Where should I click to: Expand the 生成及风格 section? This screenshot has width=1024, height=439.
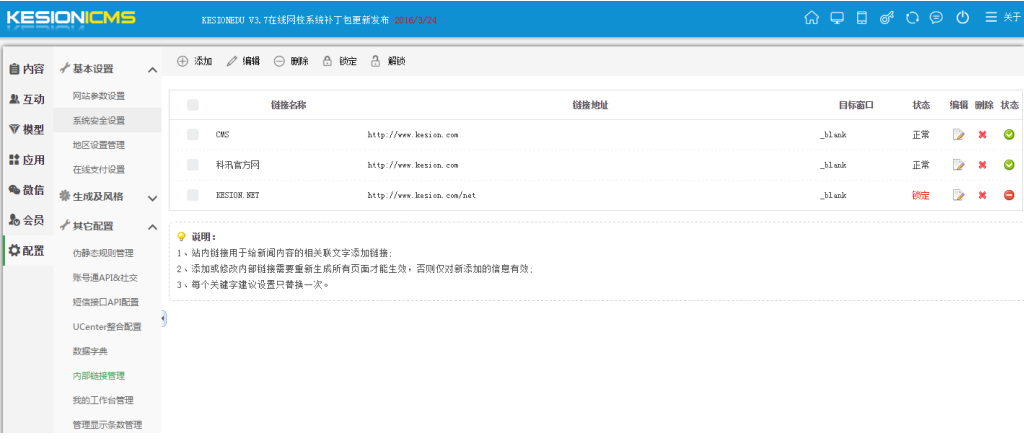pyautogui.click(x=152, y=198)
